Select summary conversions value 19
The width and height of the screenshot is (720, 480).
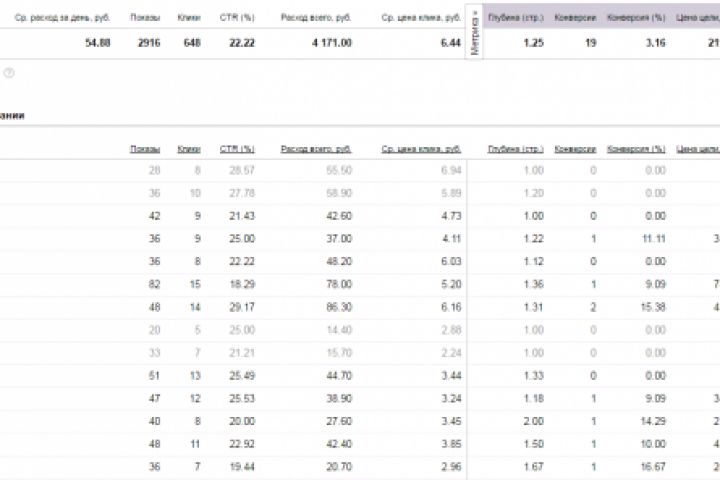[x=591, y=43]
